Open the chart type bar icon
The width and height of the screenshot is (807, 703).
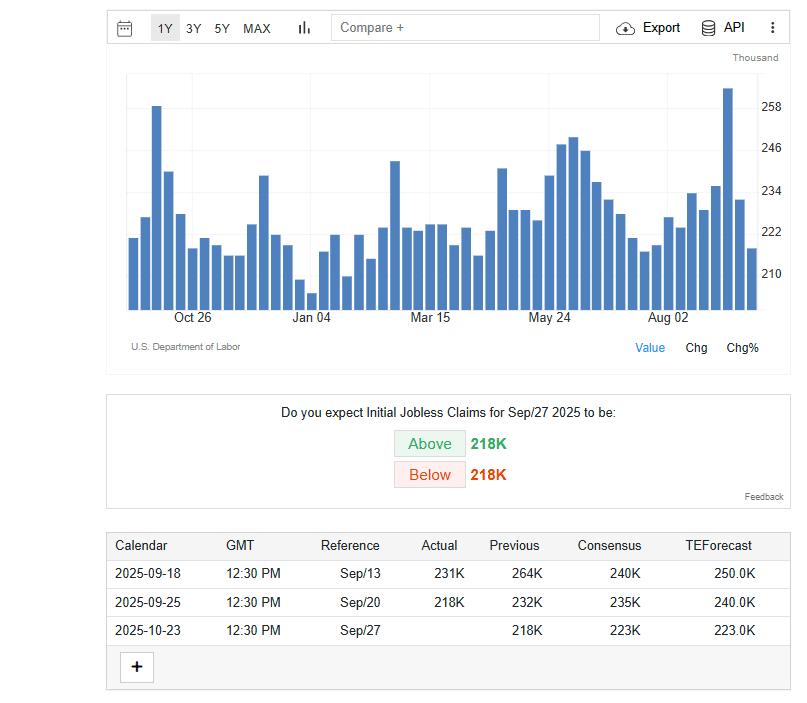tap(304, 28)
